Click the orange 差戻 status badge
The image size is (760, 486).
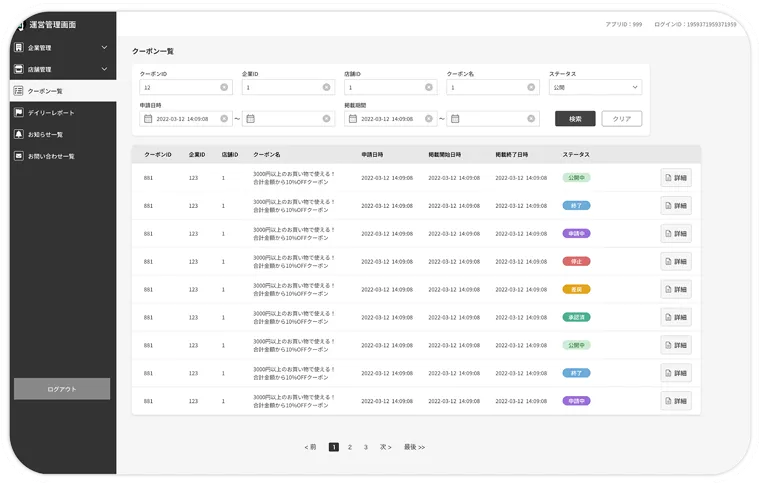576,289
